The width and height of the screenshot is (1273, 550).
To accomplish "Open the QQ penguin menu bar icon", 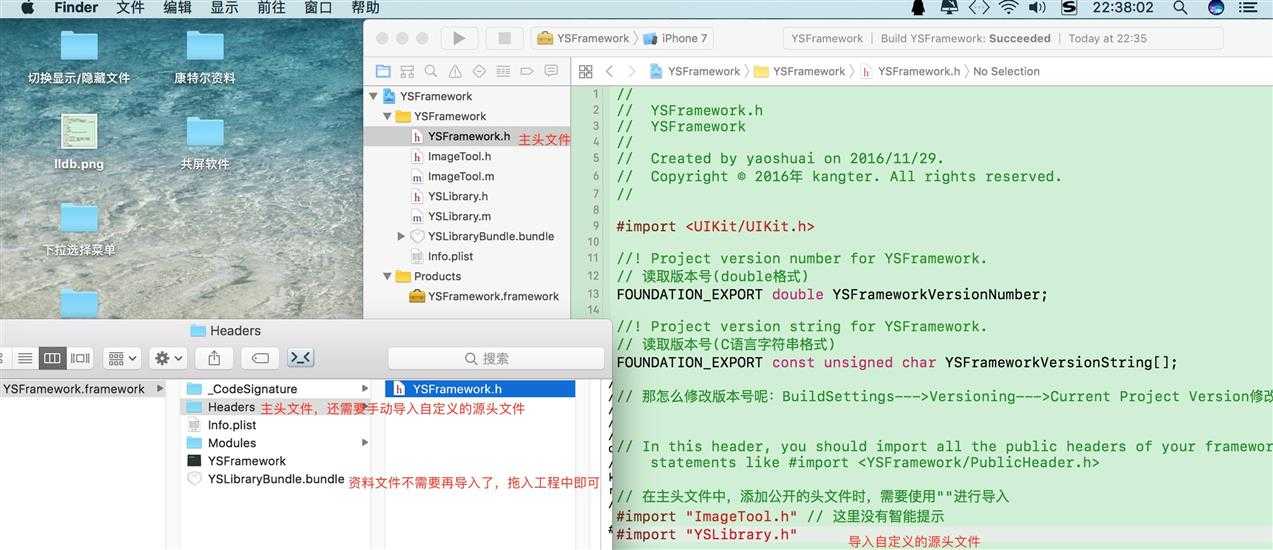I will (x=918, y=8).
